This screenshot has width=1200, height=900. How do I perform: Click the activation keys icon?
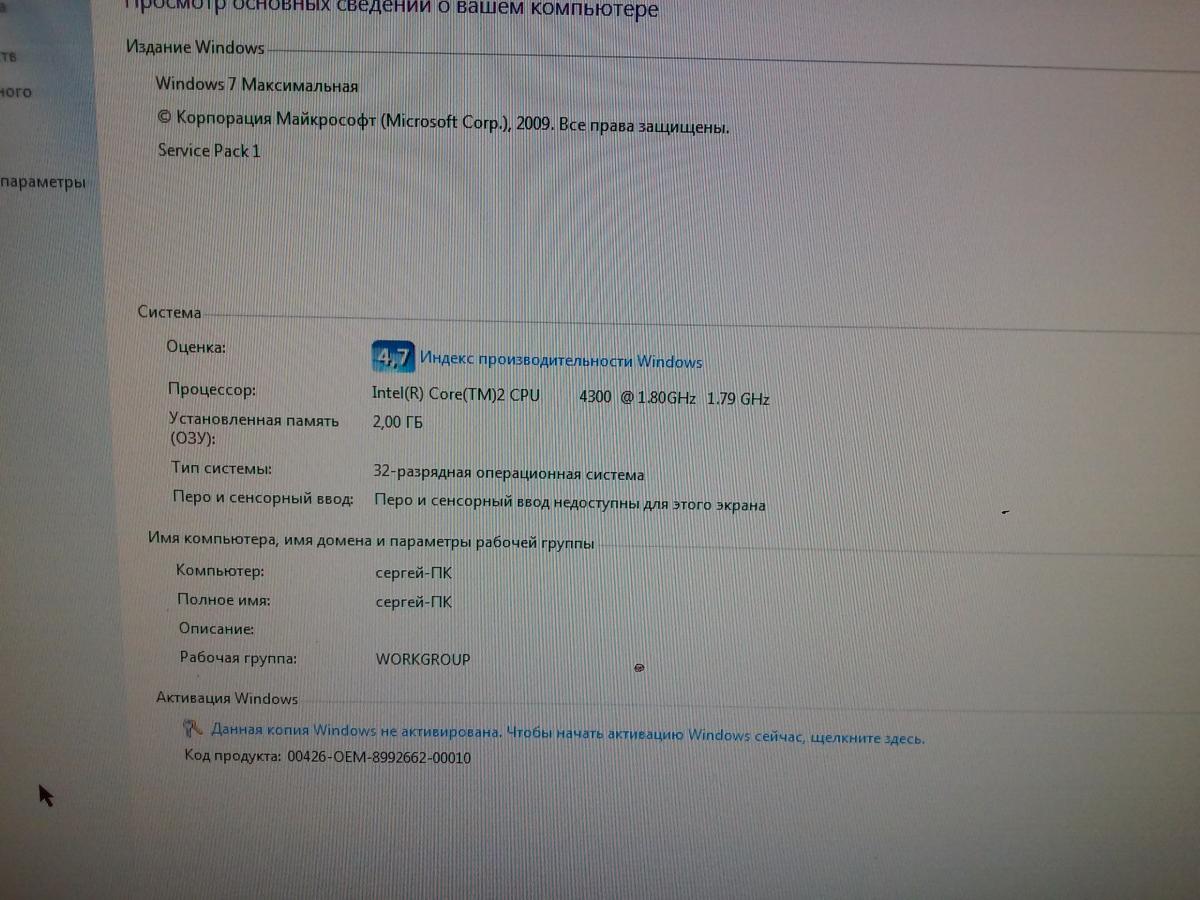192,729
